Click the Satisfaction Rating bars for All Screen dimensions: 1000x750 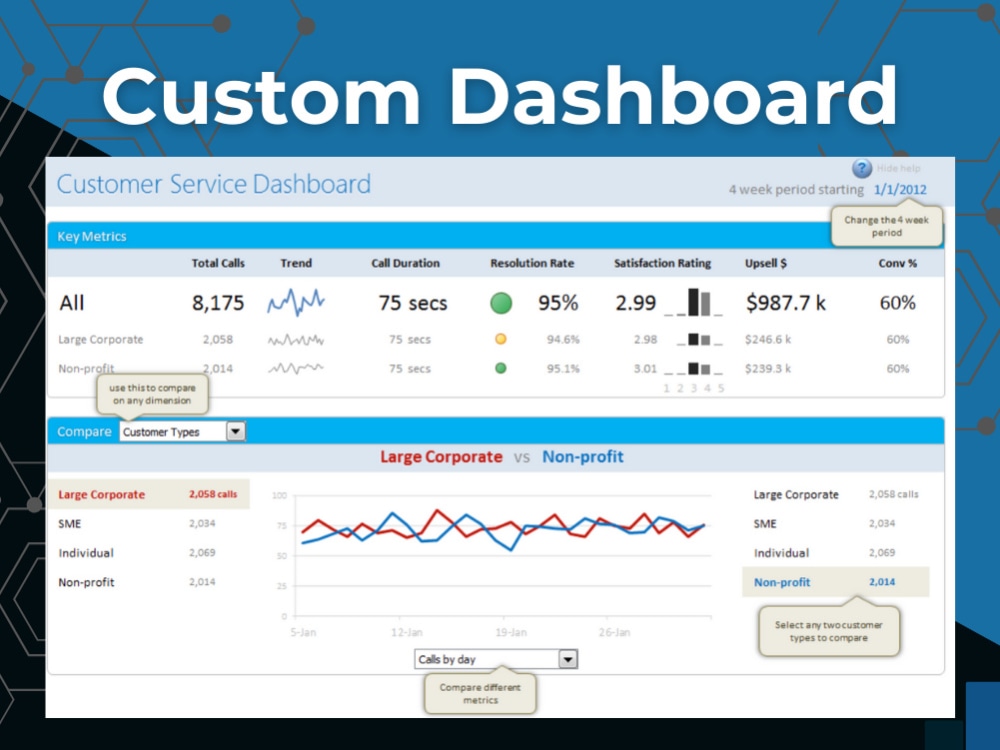pos(700,302)
